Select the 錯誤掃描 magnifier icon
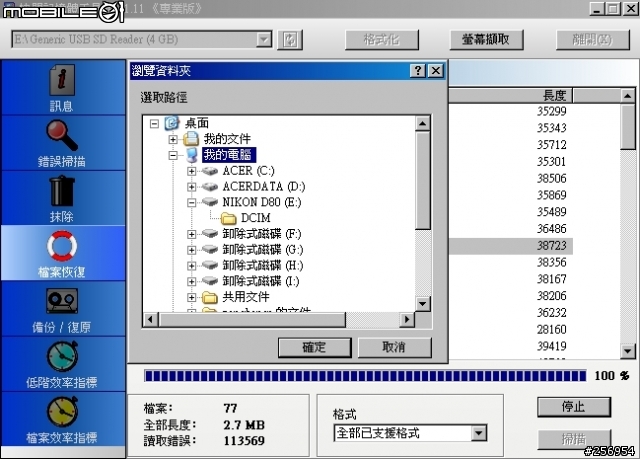This screenshot has height=459, width=640. 62,135
